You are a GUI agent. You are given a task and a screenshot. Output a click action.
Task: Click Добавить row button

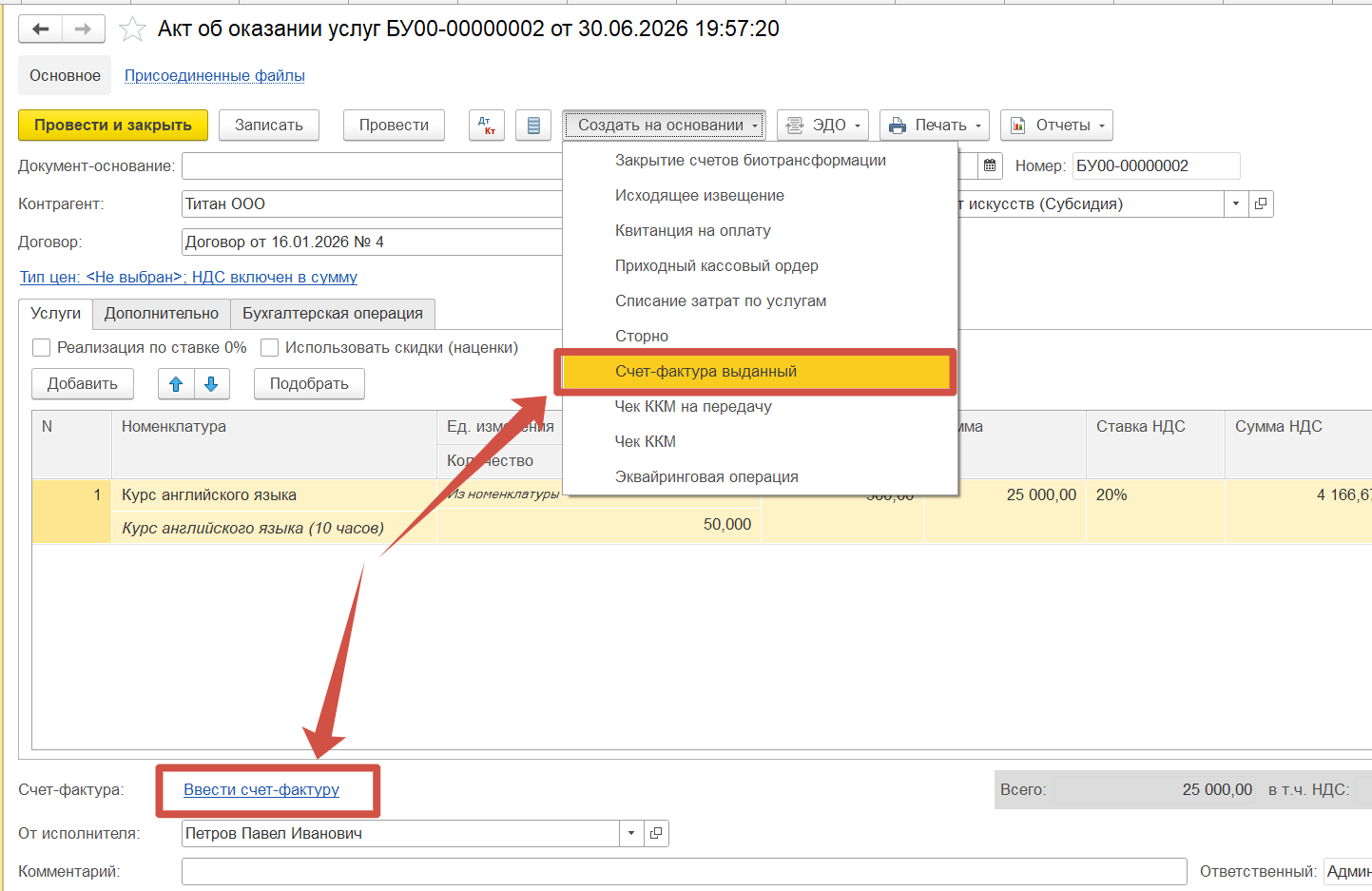(x=83, y=384)
